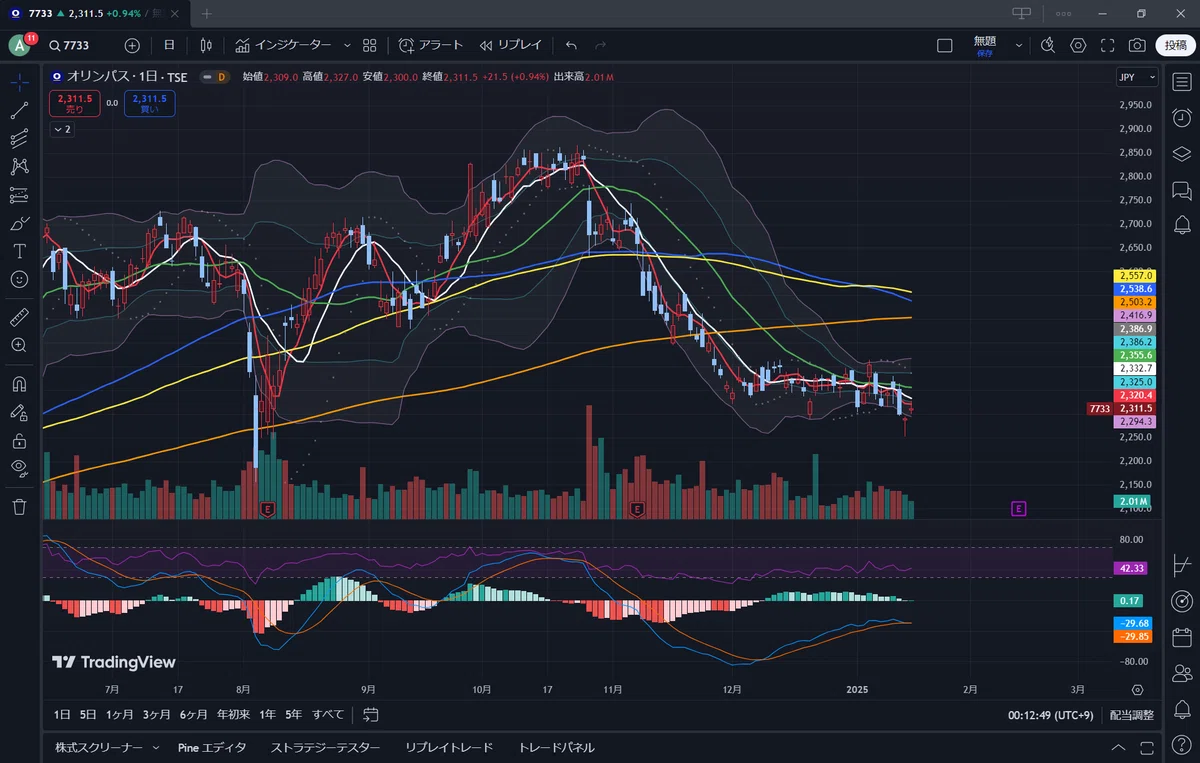Activate the zoom in tool

tap(19, 345)
